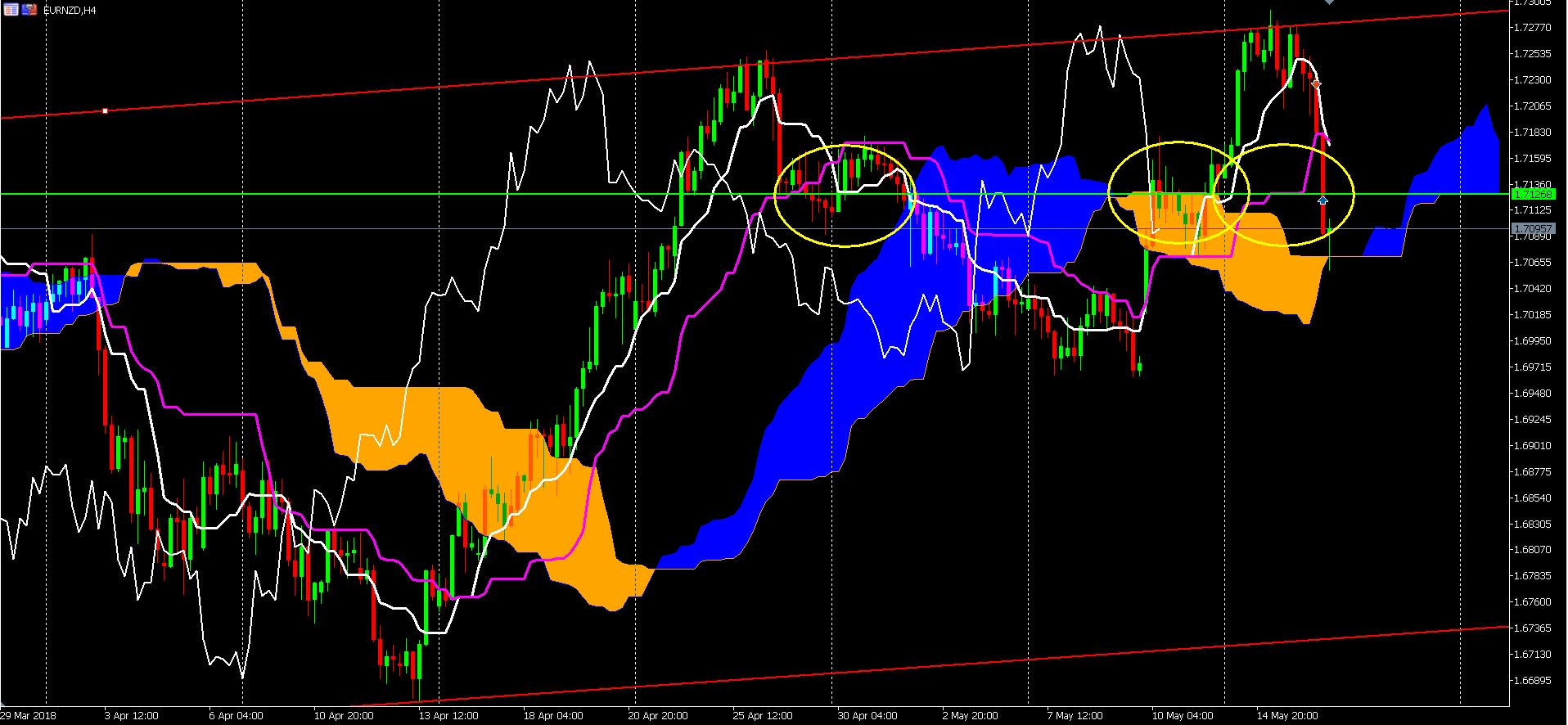Click the 1.69480 price scale value

pos(1534,394)
